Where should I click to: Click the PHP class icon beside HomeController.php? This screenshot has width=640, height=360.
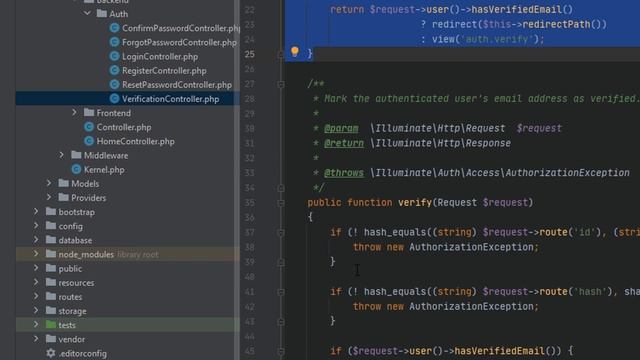click(89, 141)
